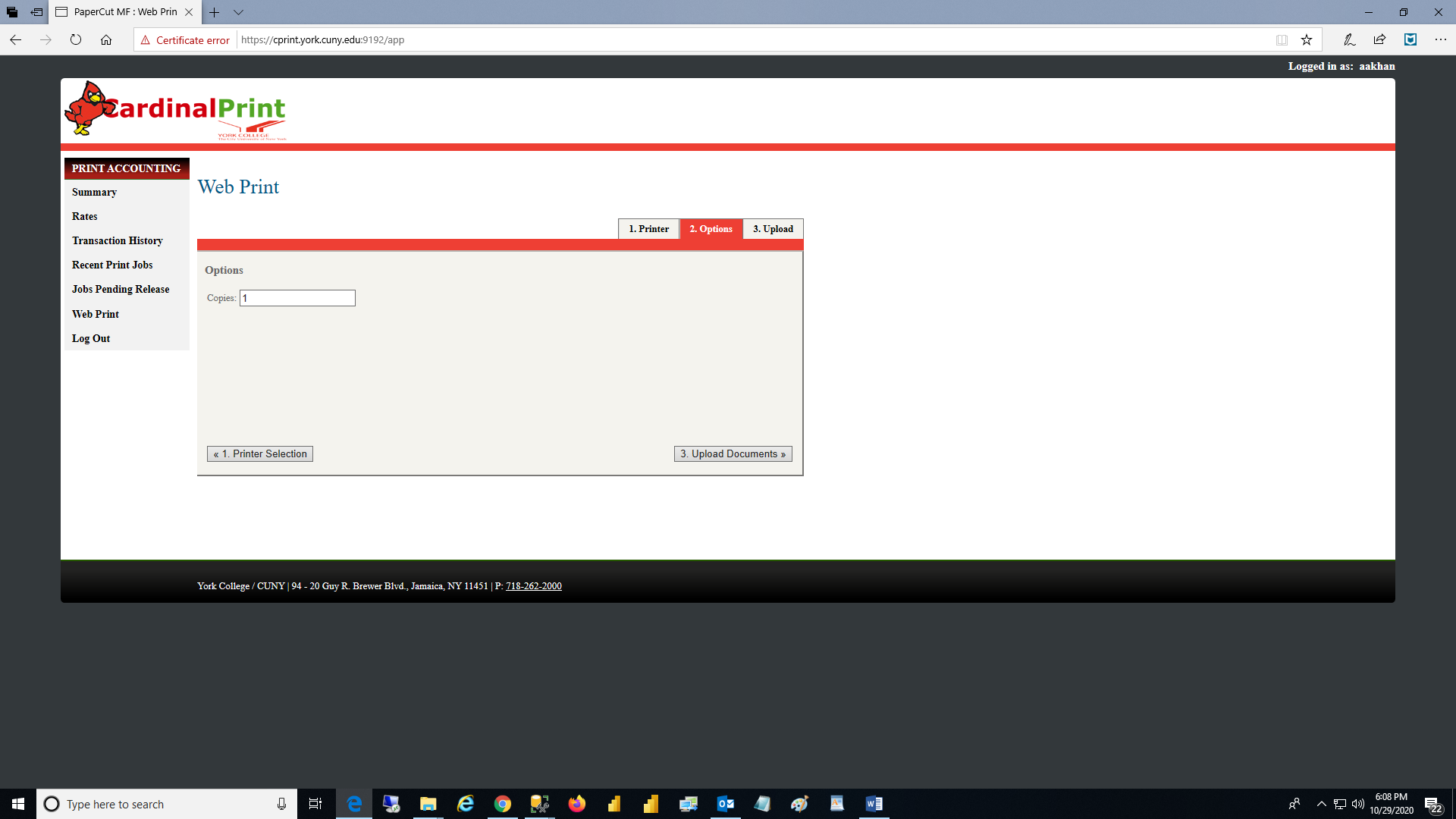Viewport: 1456px width, 819px height.
Task: Click the Web Print sidebar icon
Action: pyautogui.click(x=96, y=313)
